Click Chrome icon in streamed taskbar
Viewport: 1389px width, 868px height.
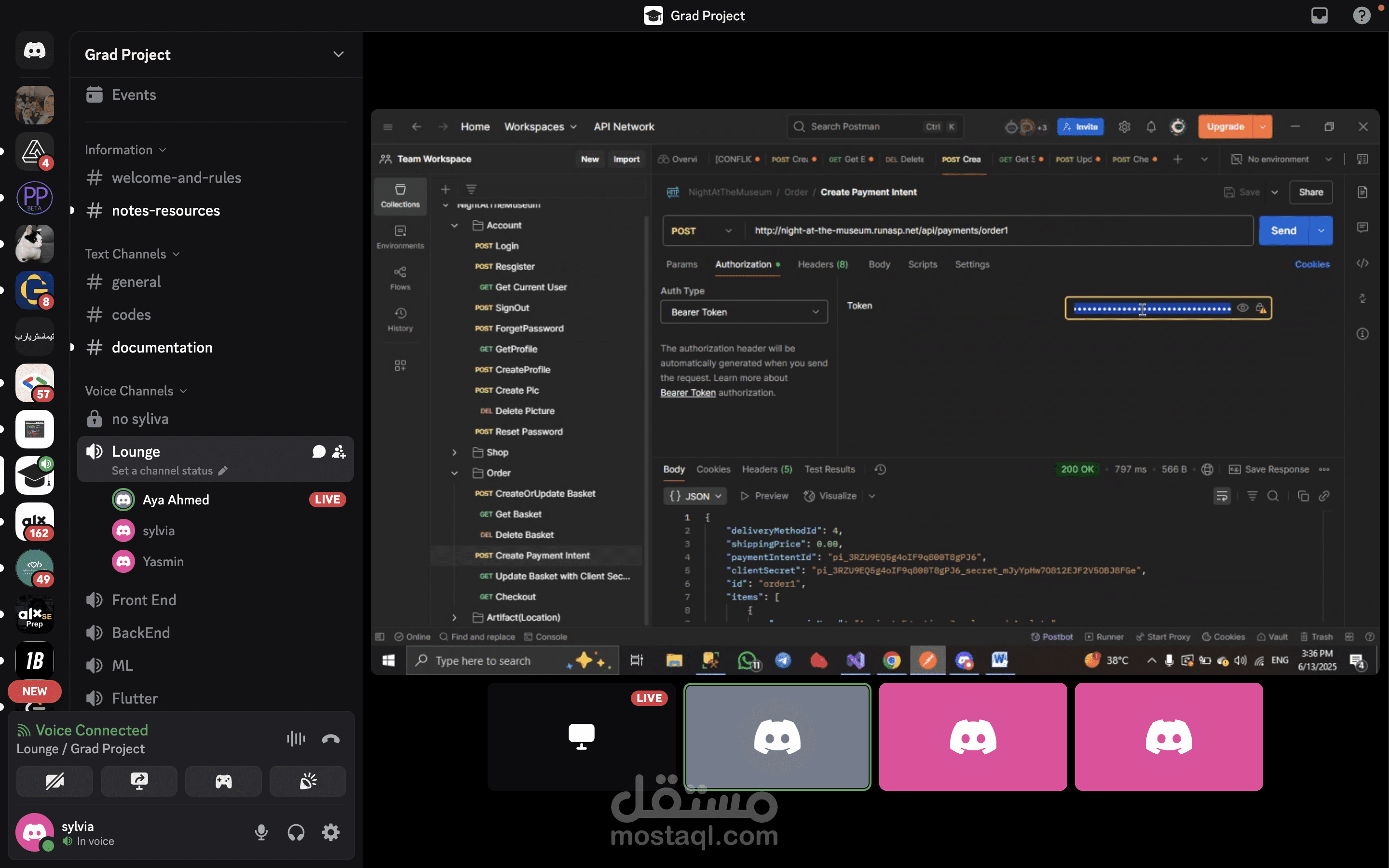891,660
